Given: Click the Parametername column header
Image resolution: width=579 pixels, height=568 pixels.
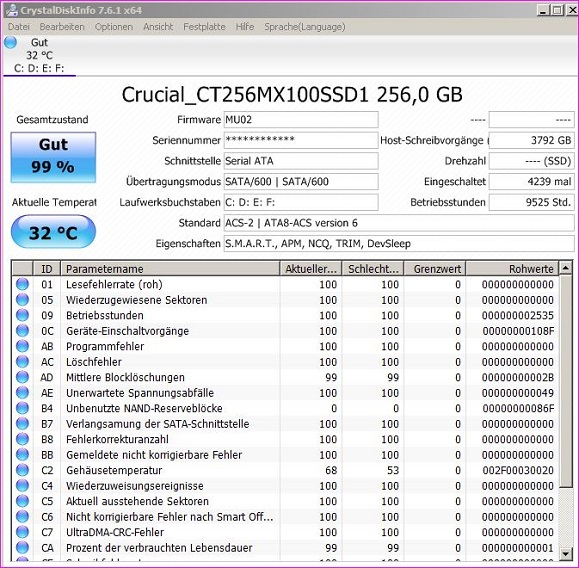Looking at the screenshot, I should click(170, 269).
